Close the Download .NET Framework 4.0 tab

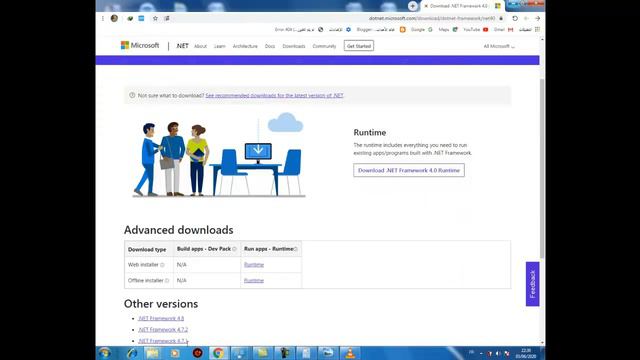point(426,6)
